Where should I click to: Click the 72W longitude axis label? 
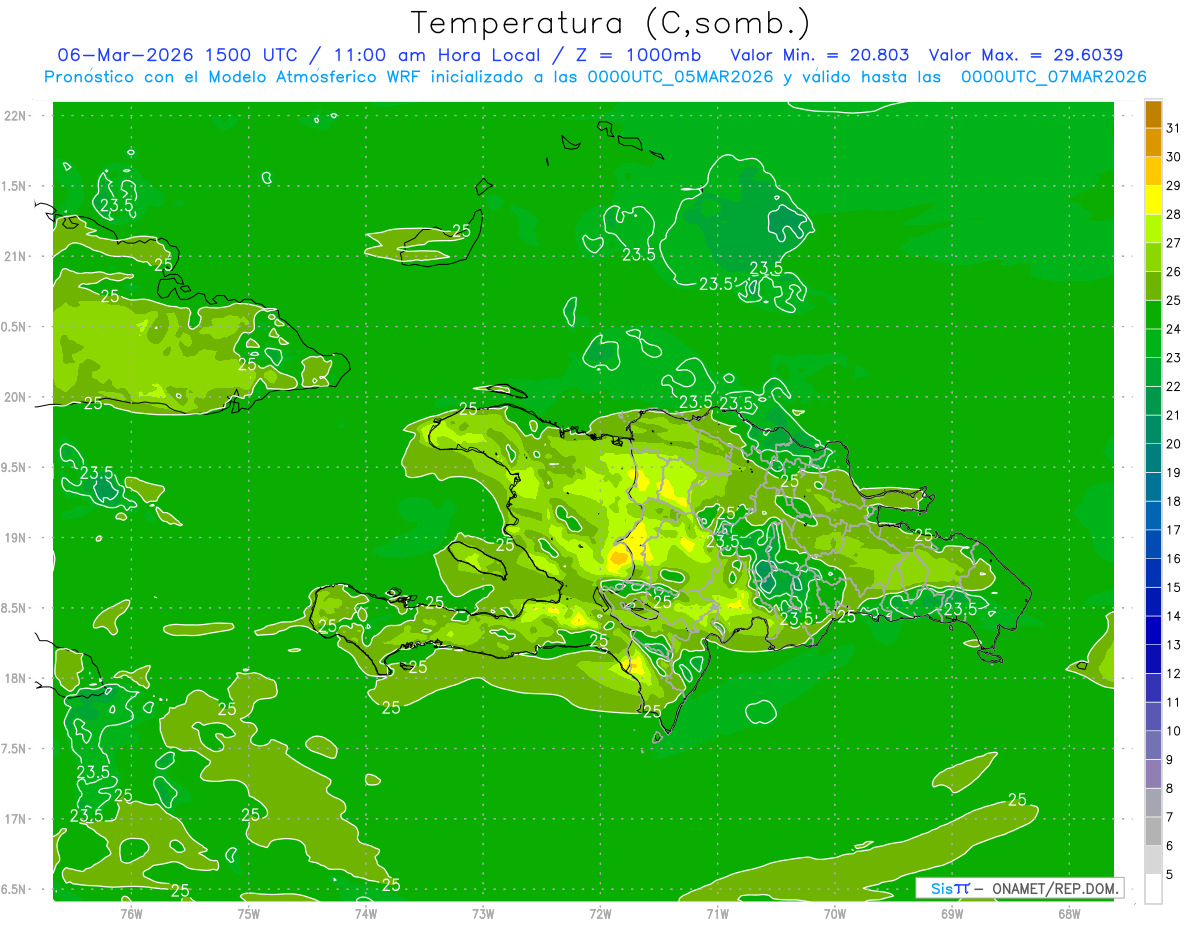(600, 912)
